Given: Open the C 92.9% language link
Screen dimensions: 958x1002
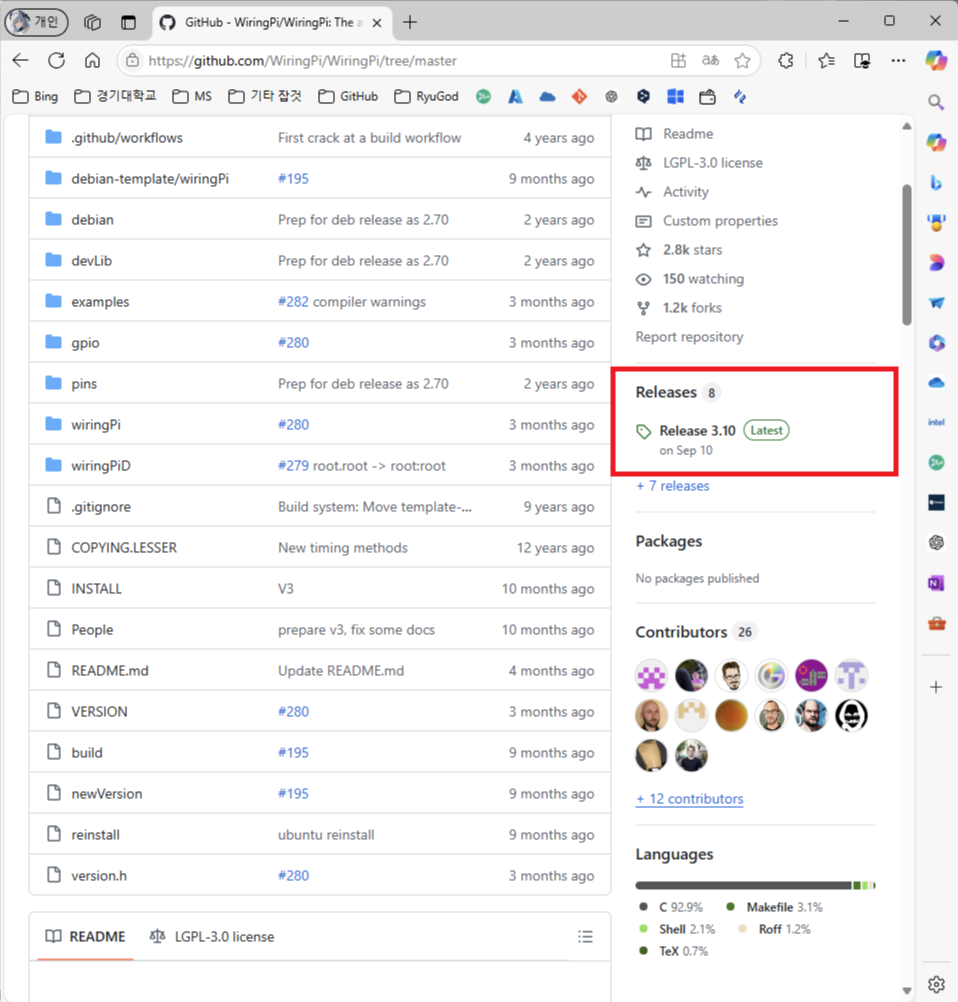Looking at the screenshot, I should [x=672, y=907].
